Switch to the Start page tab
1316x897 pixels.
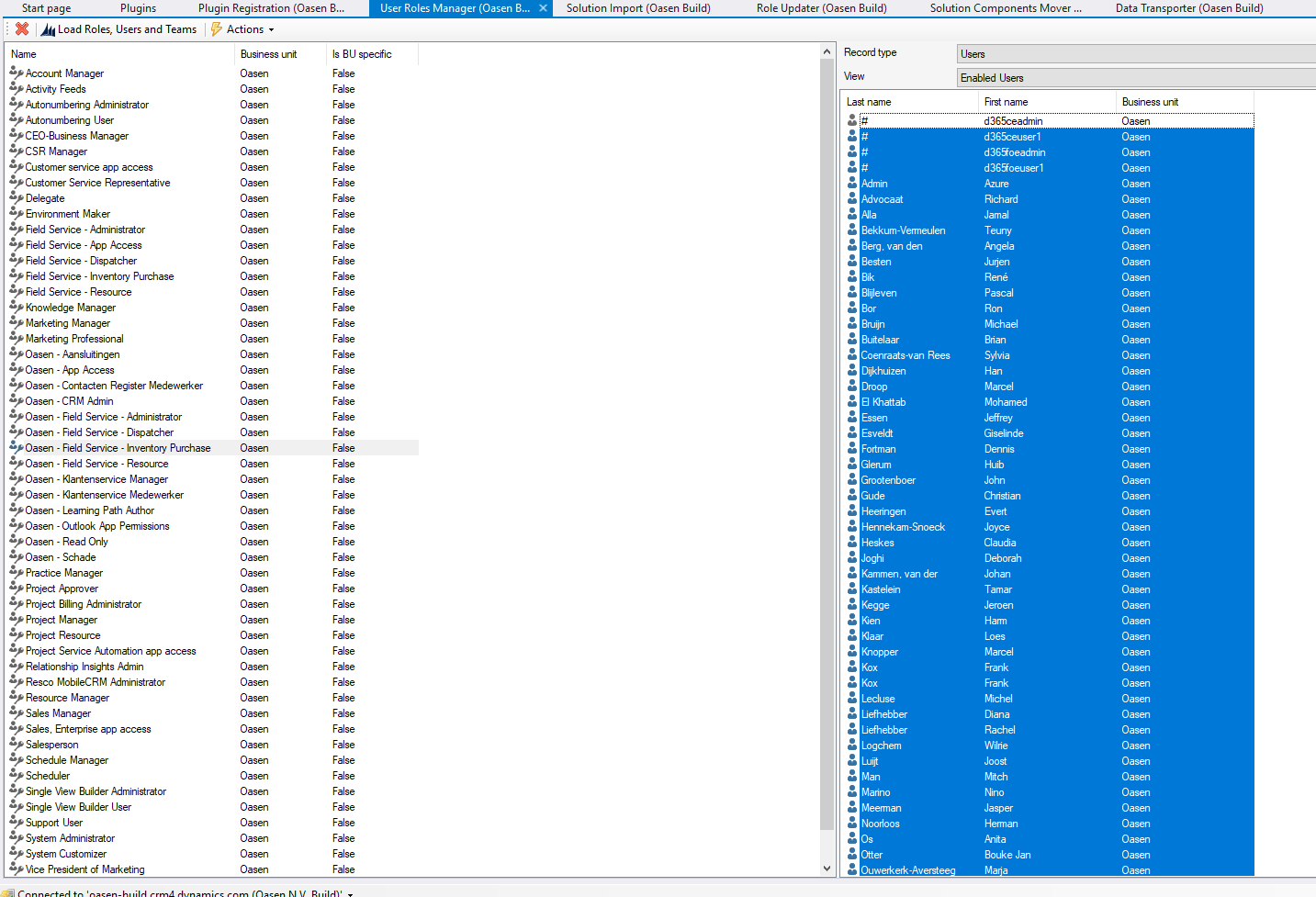(x=46, y=8)
